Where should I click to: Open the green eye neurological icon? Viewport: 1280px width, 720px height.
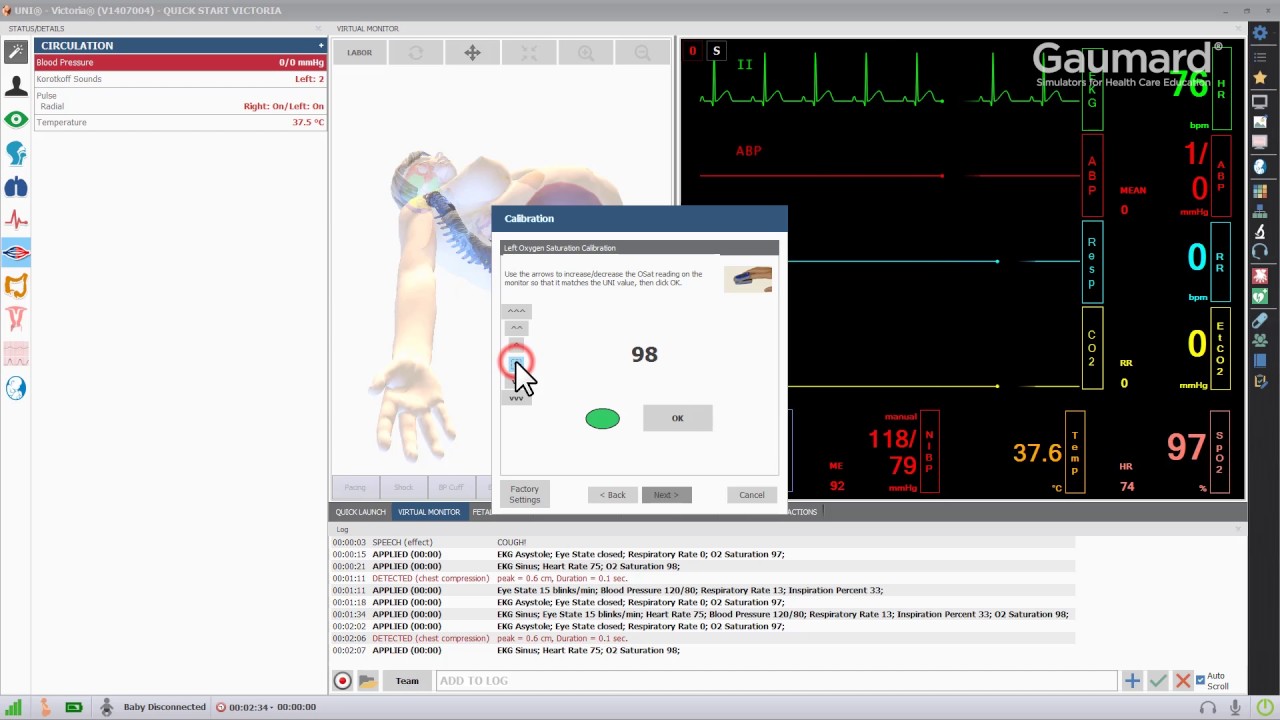16,119
